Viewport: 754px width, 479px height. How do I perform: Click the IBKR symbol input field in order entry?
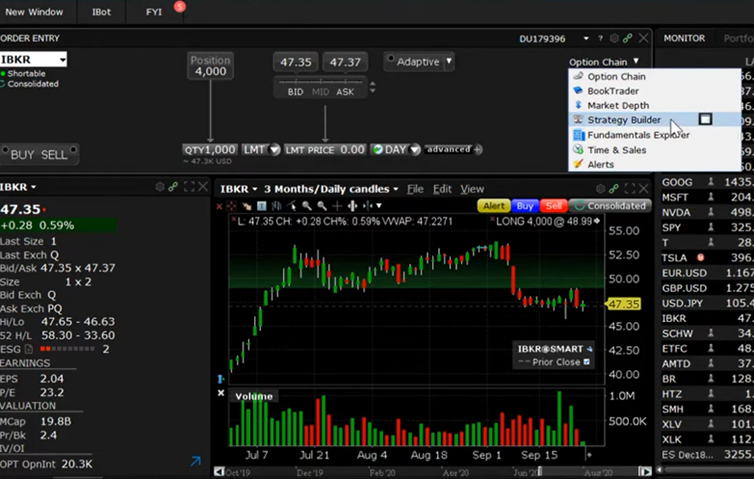[30, 60]
